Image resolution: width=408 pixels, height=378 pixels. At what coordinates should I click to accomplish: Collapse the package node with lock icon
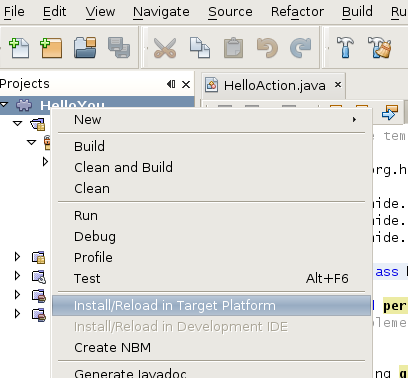pyautogui.click(x=31, y=143)
